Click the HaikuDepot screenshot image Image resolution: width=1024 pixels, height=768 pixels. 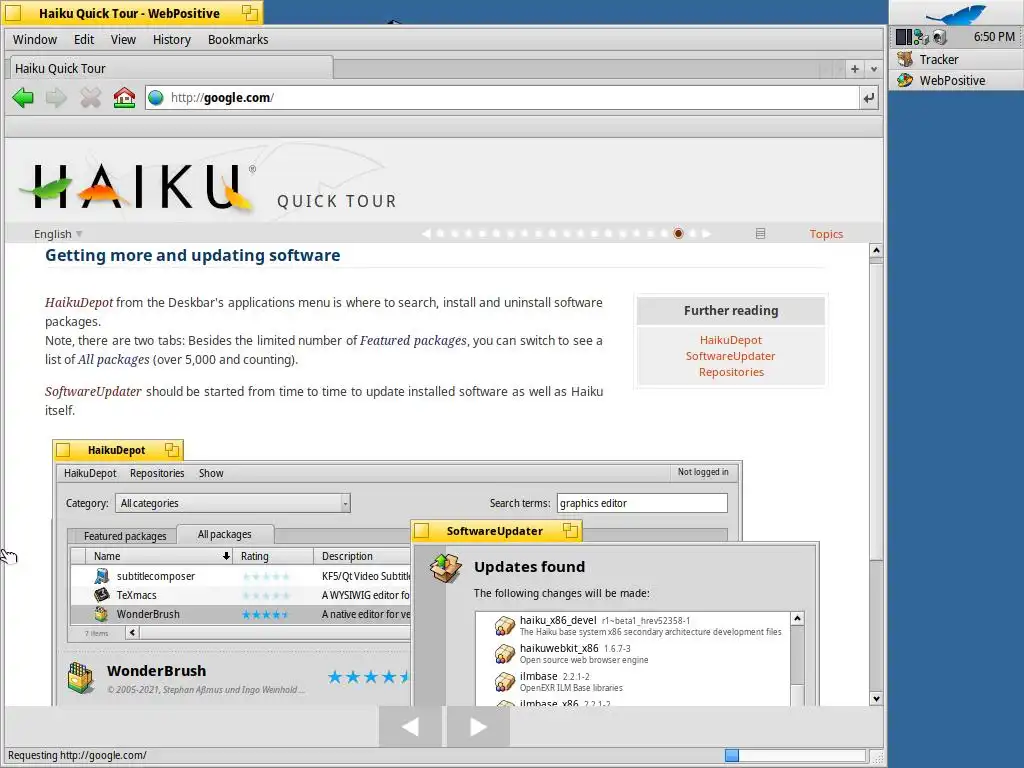pyautogui.click(x=436, y=573)
